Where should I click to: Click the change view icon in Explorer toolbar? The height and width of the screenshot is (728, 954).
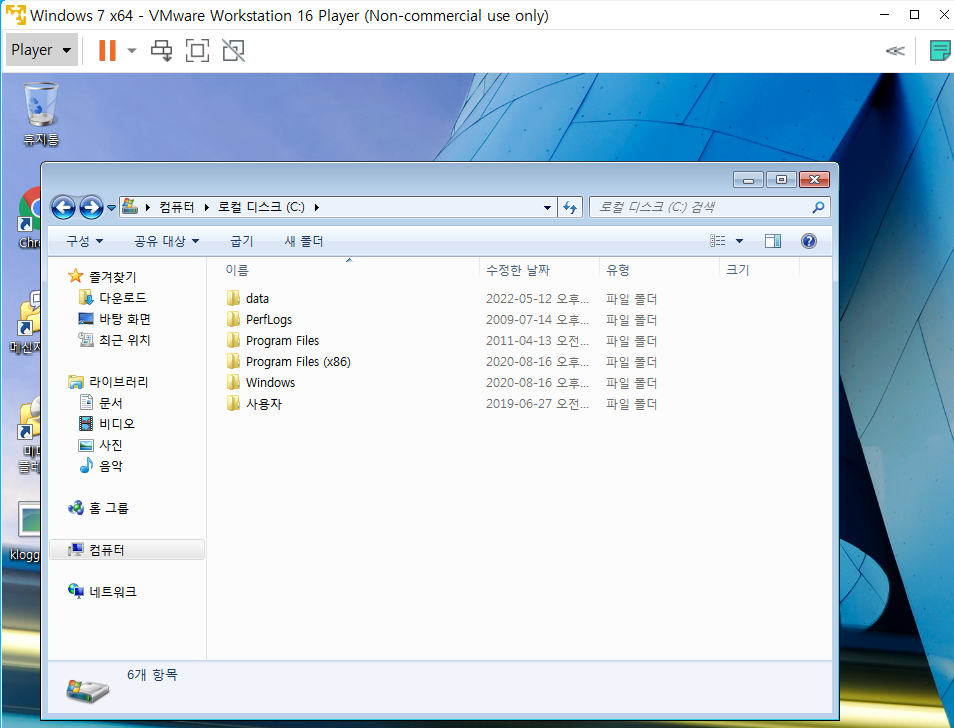point(718,241)
